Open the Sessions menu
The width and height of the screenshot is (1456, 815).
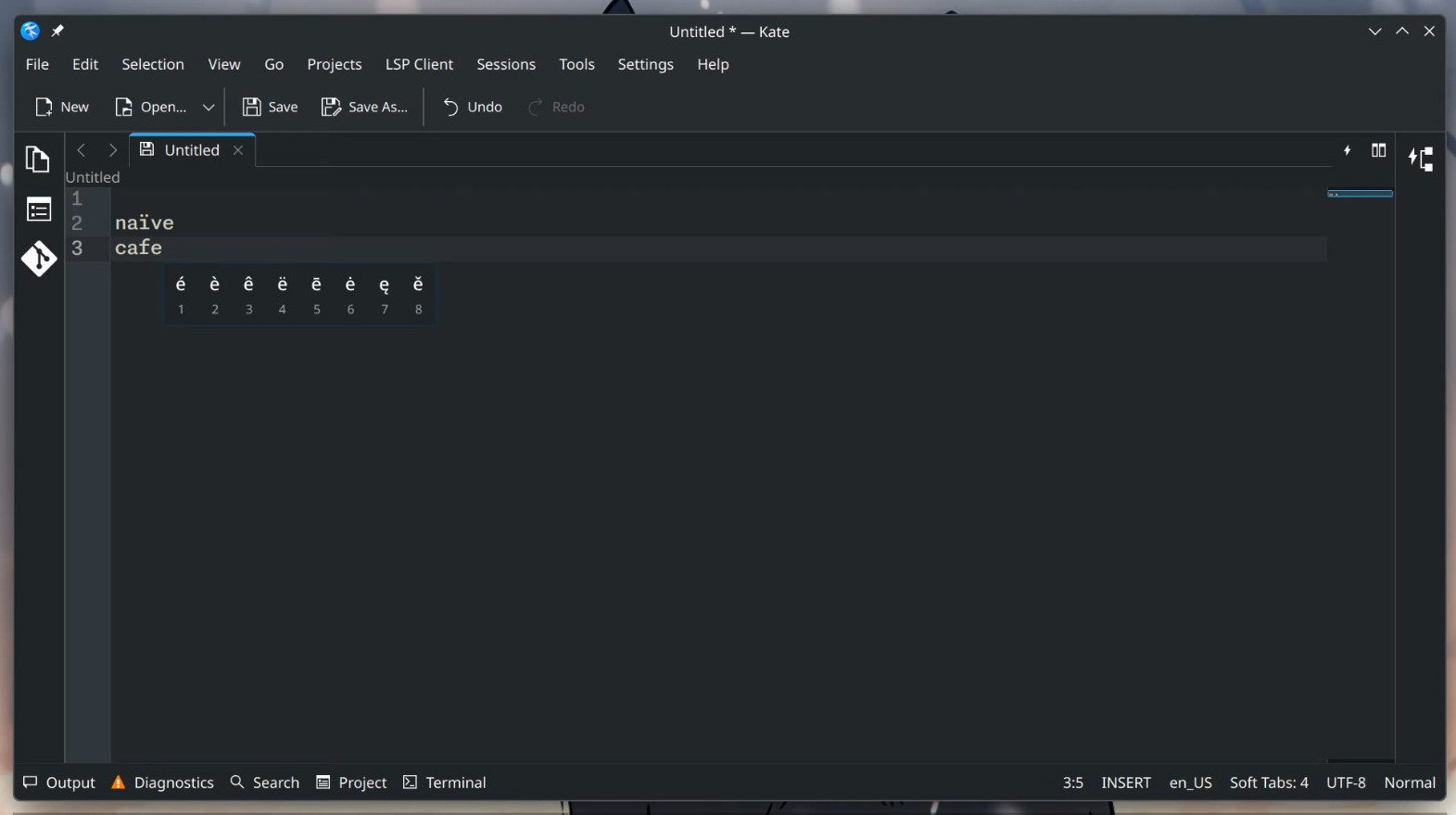coord(506,64)
